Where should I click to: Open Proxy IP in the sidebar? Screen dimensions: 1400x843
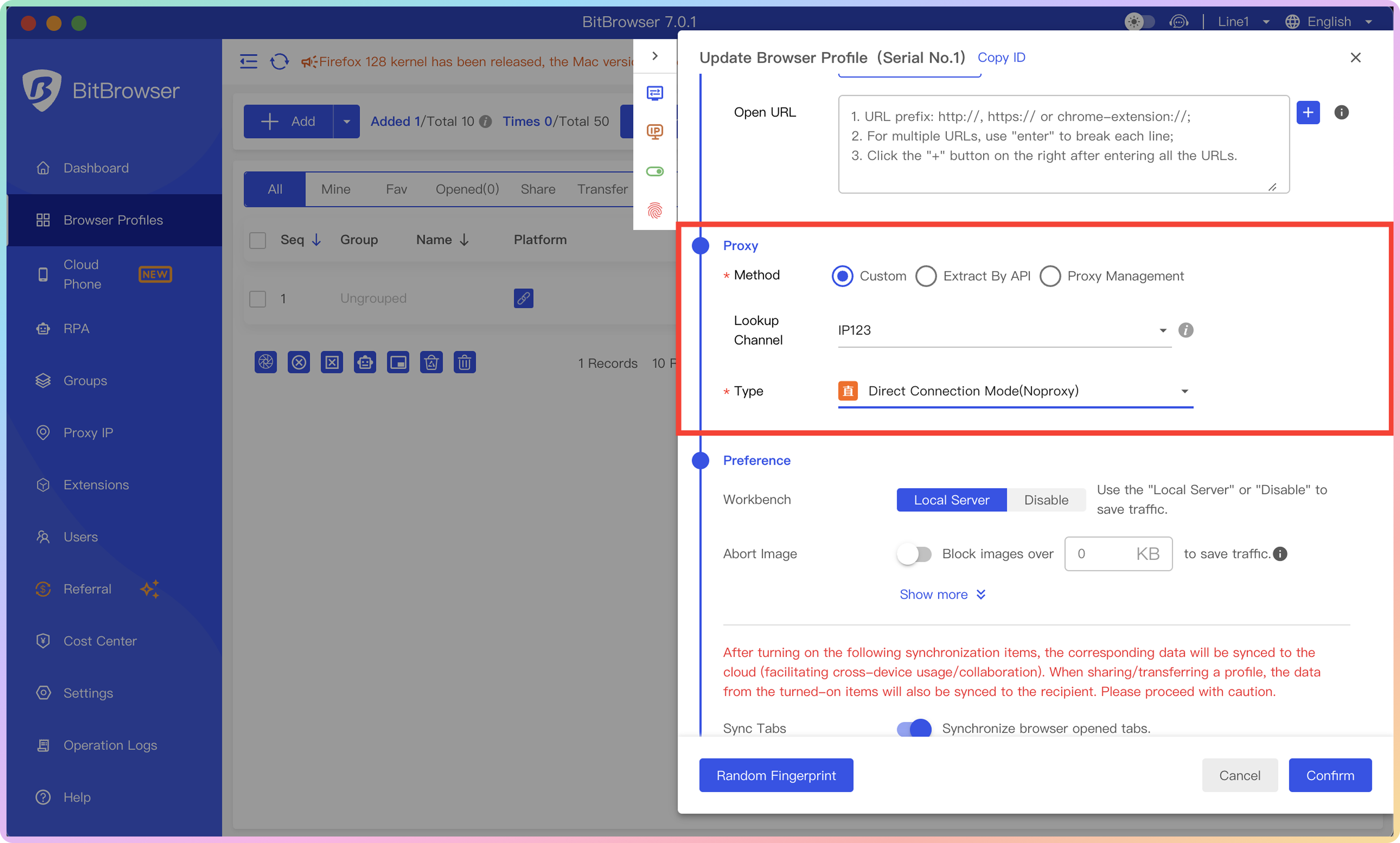coord(88,432)
